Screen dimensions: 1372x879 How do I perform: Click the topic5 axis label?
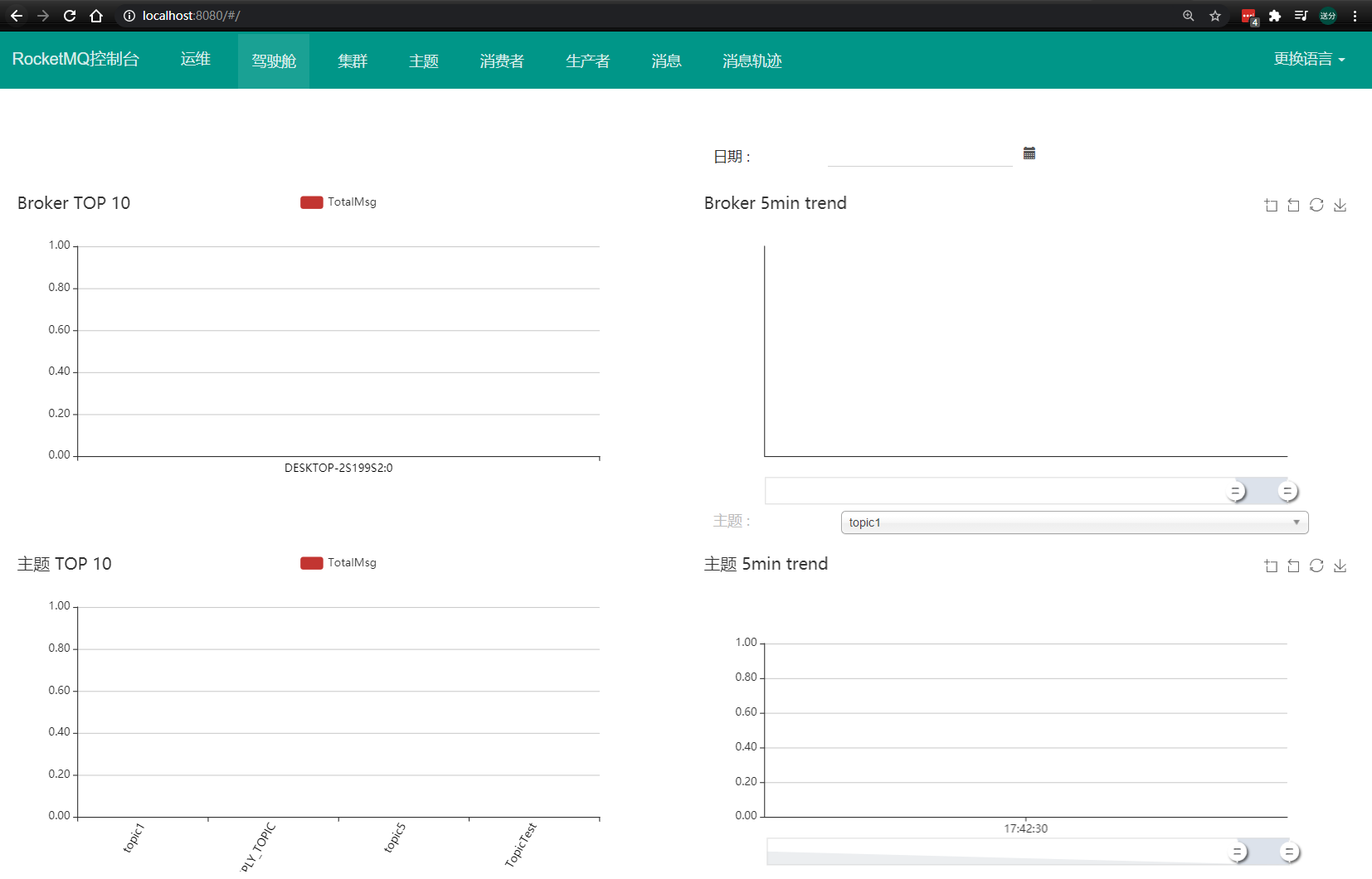tap(395, 838)
